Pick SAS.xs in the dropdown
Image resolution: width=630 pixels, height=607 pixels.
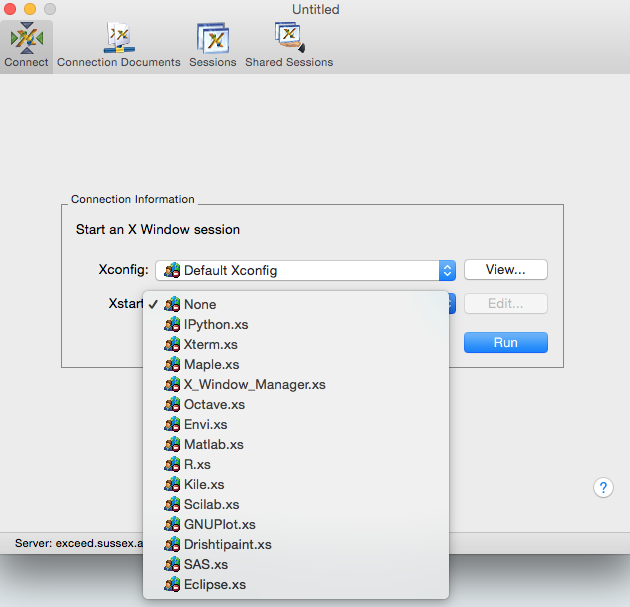pos(296,565)
